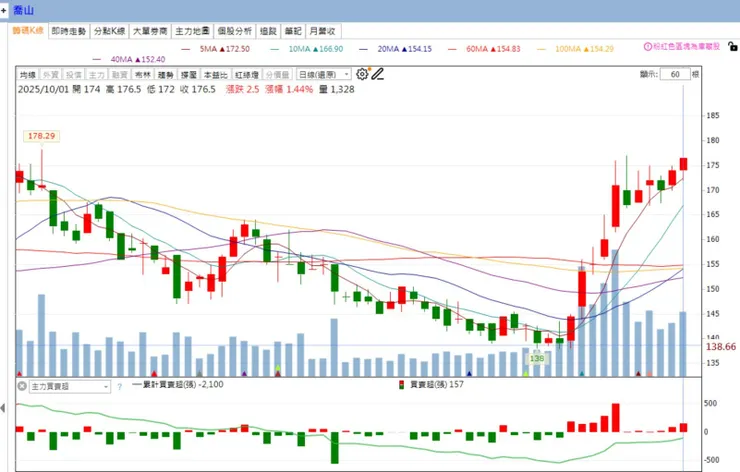
Task: Switch to the 籌碼K線 tab
Action: 28,31
